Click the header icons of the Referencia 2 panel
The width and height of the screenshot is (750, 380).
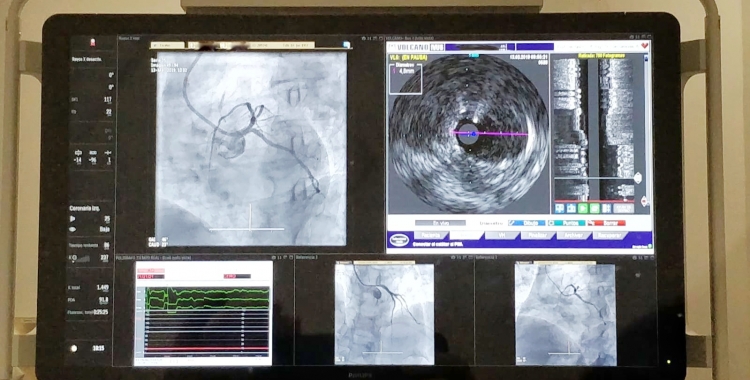pyautogui.click(x=462, y=257)
